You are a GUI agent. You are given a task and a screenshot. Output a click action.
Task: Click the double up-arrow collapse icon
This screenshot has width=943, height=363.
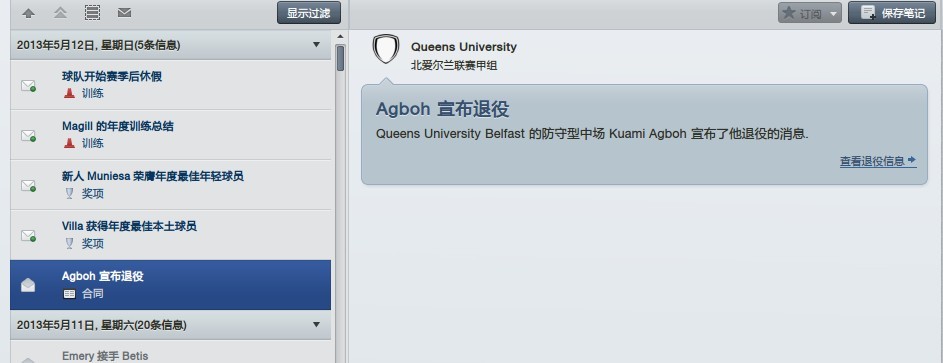(x=60, y=13)
